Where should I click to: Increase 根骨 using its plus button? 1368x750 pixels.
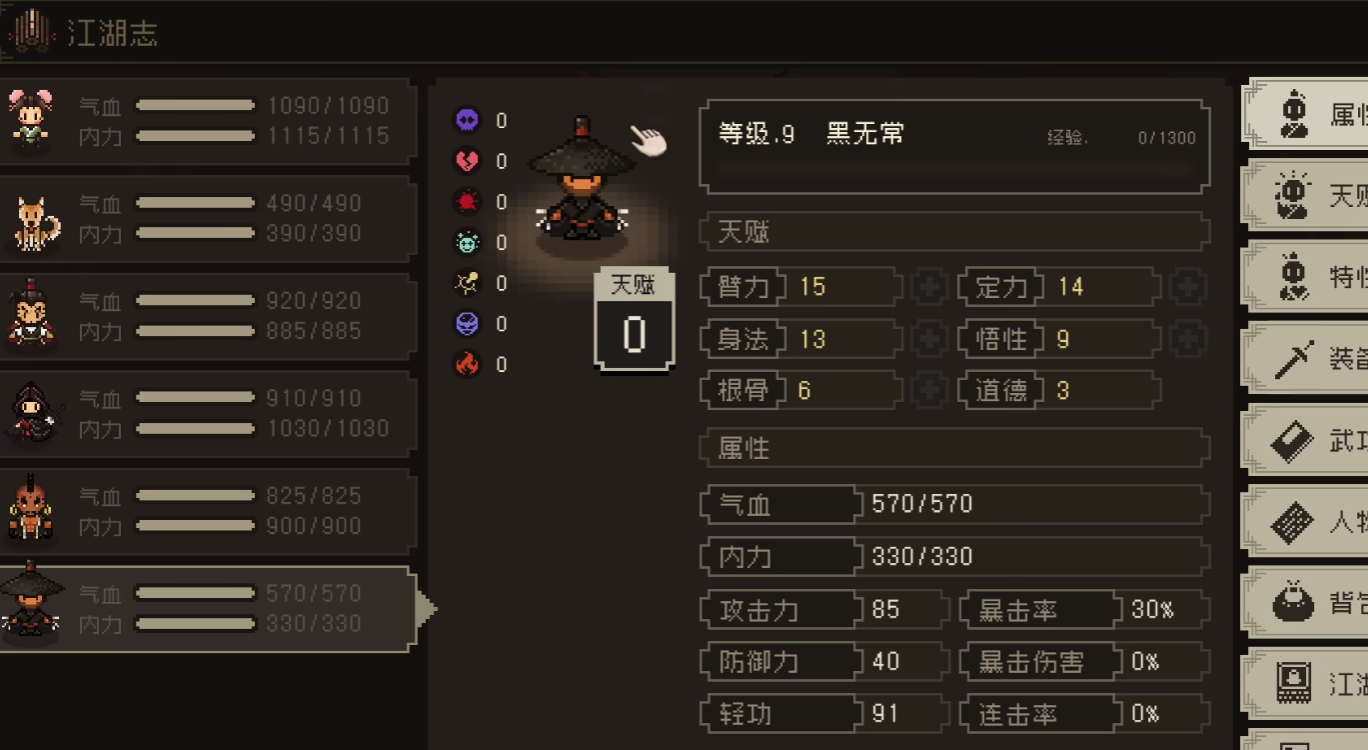click(928, 391)
